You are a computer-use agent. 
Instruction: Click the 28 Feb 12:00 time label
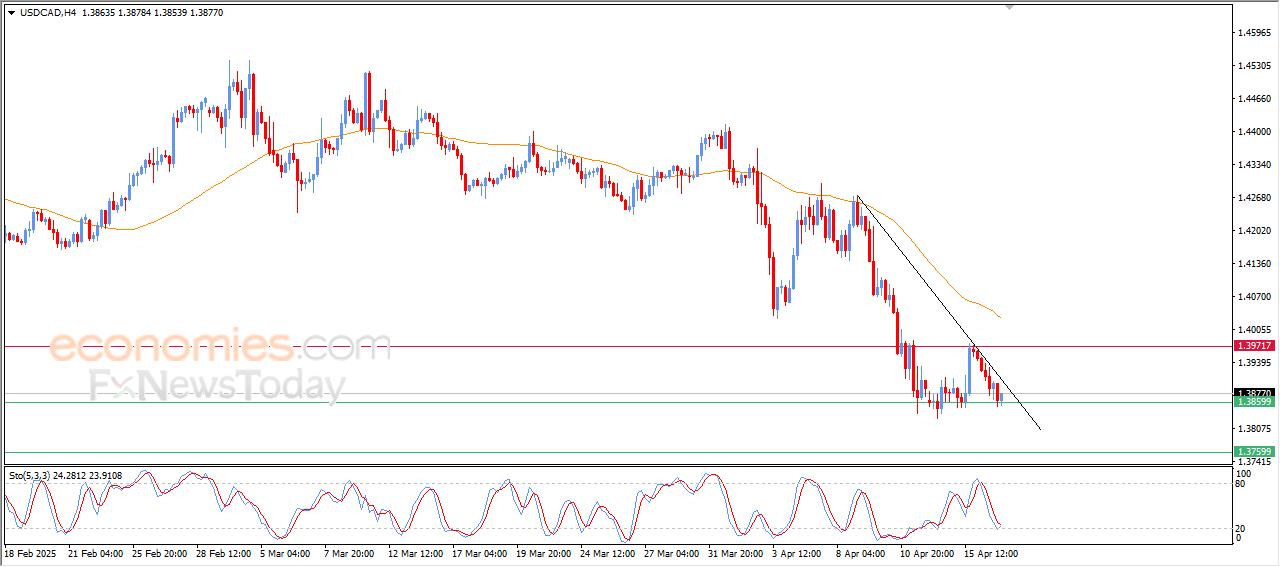225,553
